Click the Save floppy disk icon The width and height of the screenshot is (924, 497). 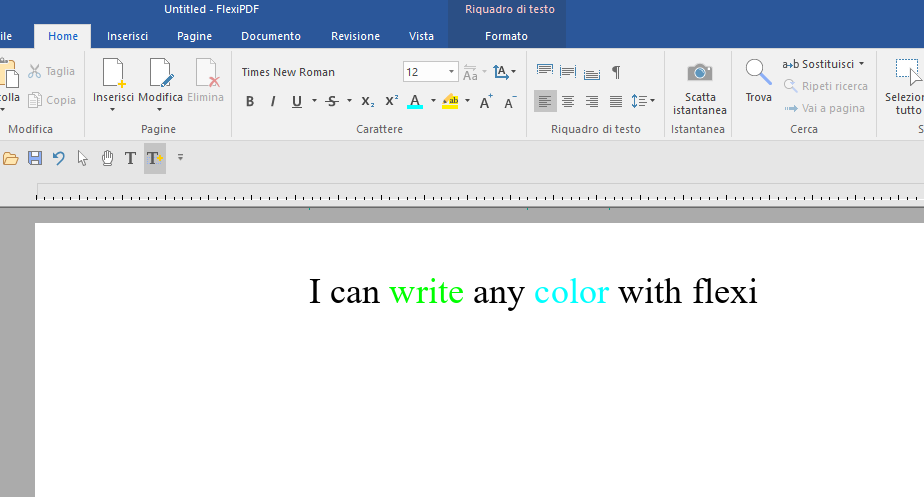coord(35,158)
